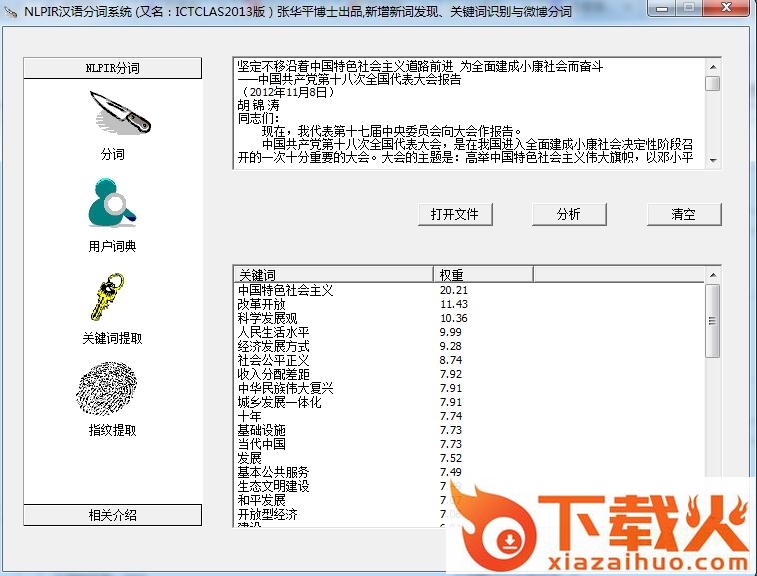Viewport: 757px width, 576px height.
Task: Click the 清空 button
Action: (684, 214)
